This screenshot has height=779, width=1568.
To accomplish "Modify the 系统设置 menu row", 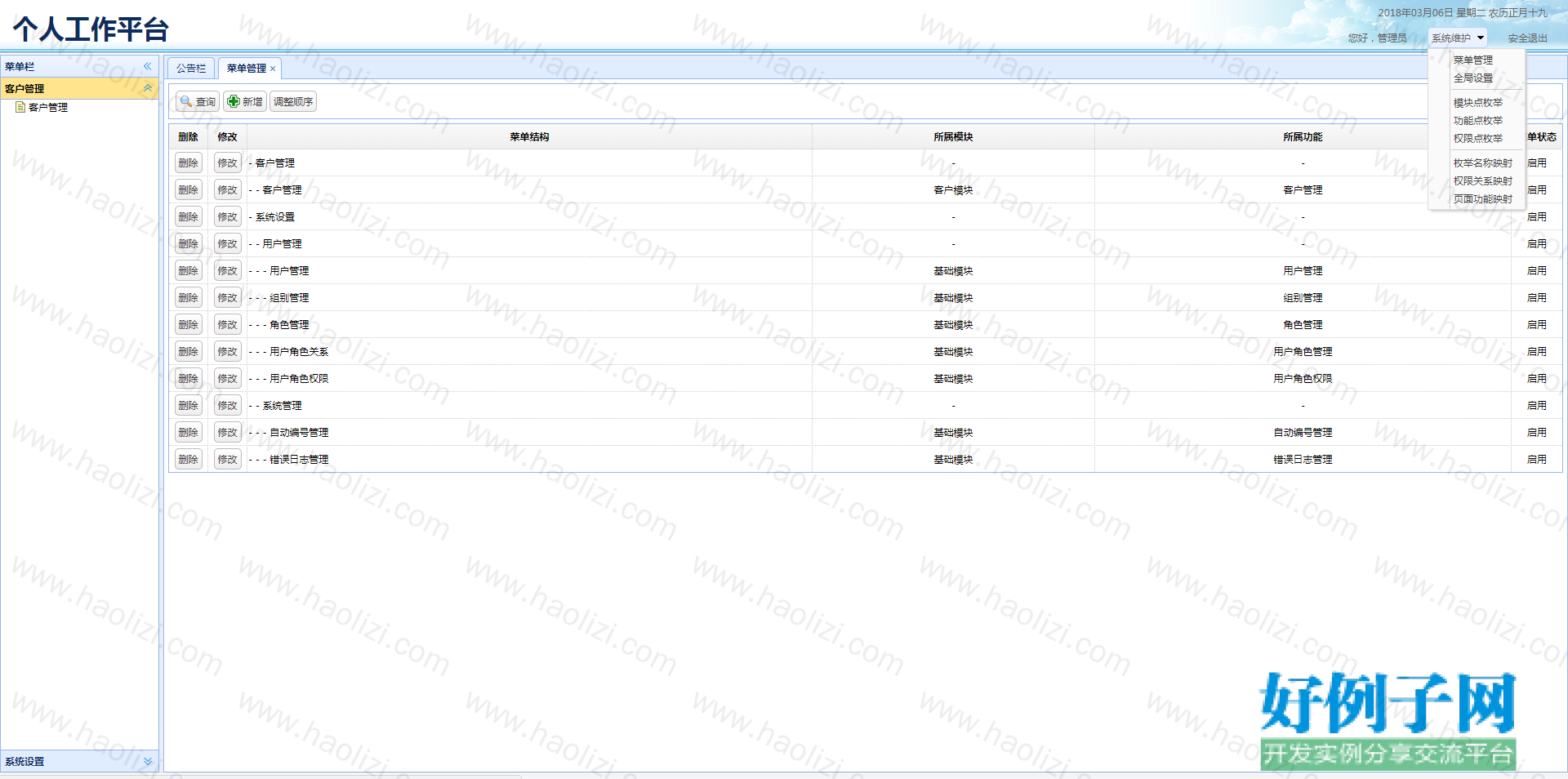I will click(x=228, y=216).
